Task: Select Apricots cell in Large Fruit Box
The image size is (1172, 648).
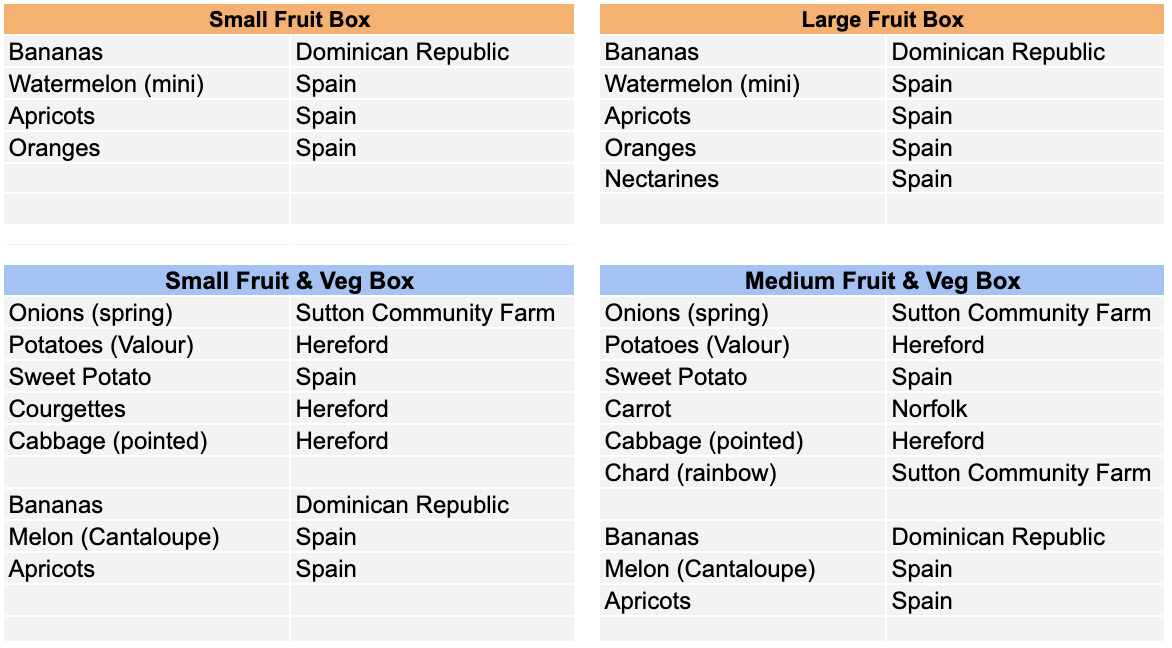Action: tap(742, 116)
